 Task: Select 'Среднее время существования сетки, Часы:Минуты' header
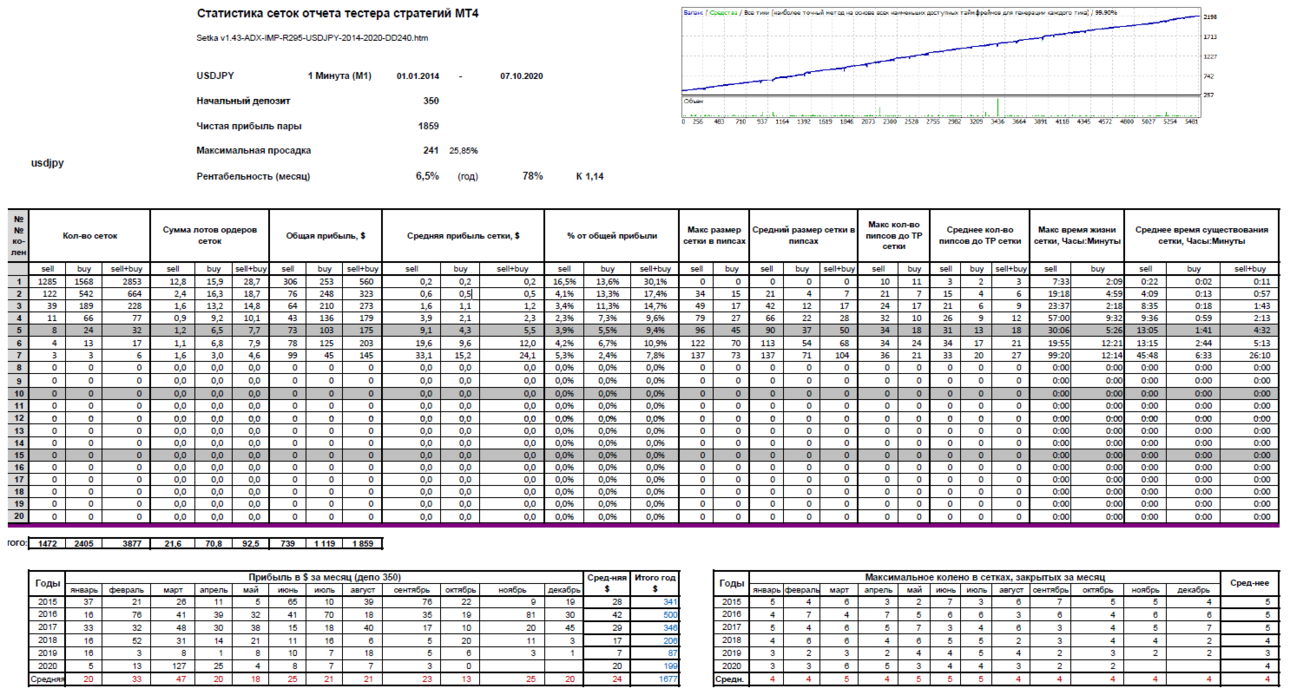tap(1202, 236)
